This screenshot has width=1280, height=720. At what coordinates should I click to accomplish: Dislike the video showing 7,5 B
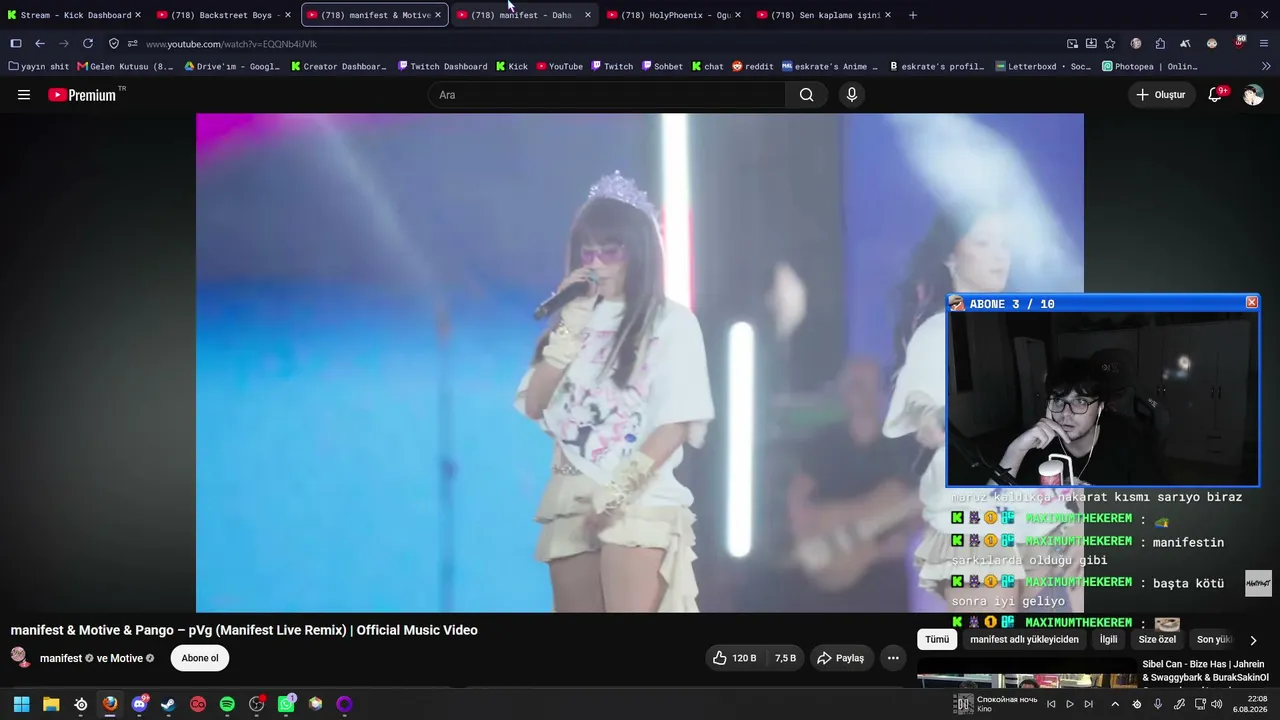click(784, 658)
